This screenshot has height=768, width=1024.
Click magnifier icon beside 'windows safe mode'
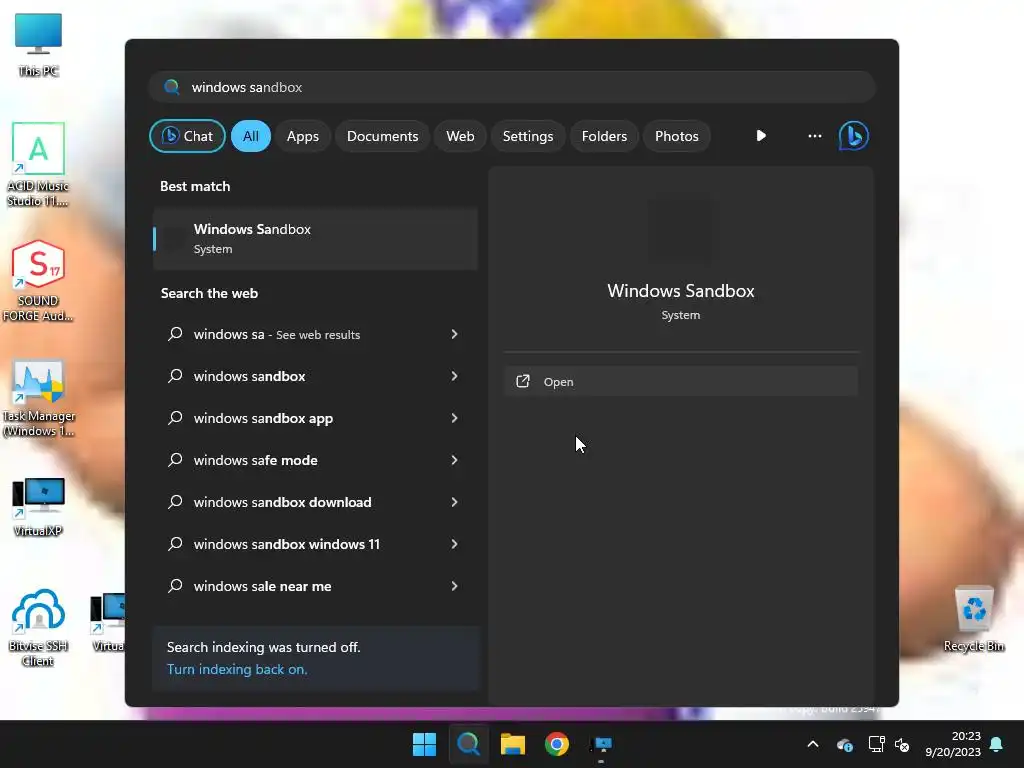click(x=175, y=460)
